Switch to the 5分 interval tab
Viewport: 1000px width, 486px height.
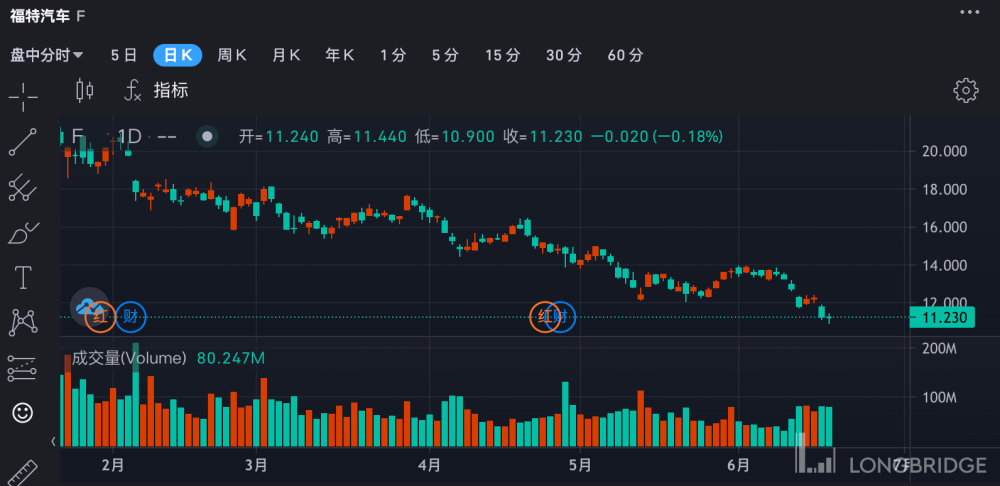(445, 55)
